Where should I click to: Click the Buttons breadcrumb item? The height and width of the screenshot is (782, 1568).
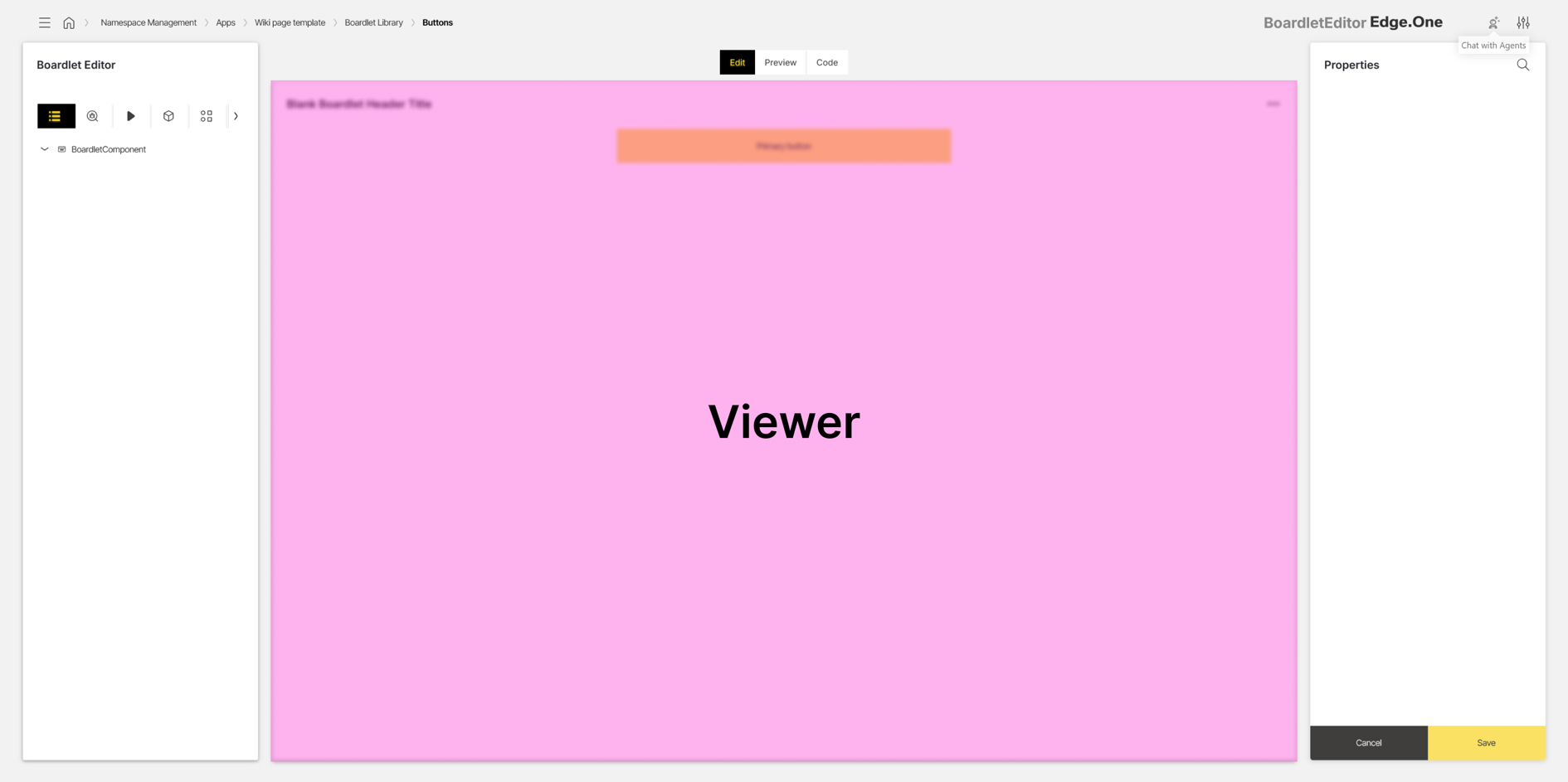tap(437, 23)
